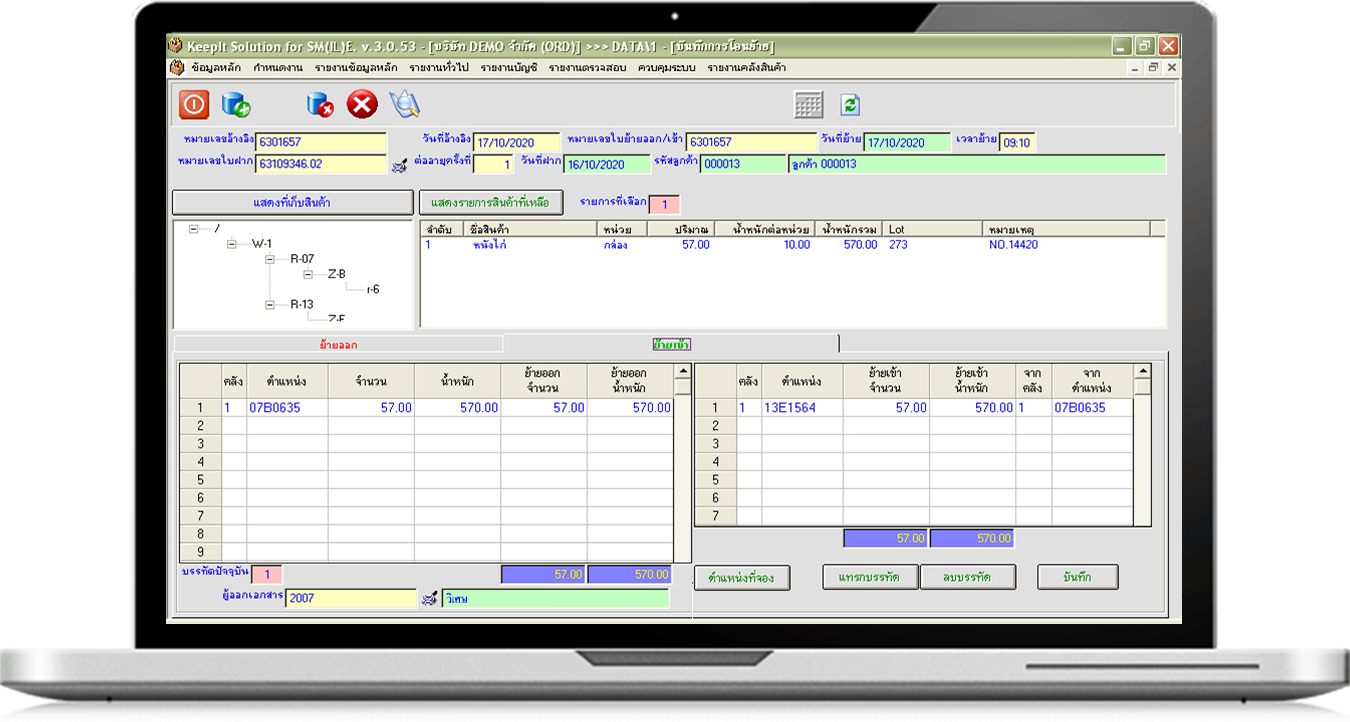Viewport: 1350px width, 722px height.
Task: Open the รายงานคลังสินค้า menu
Action: click(746, 68)
